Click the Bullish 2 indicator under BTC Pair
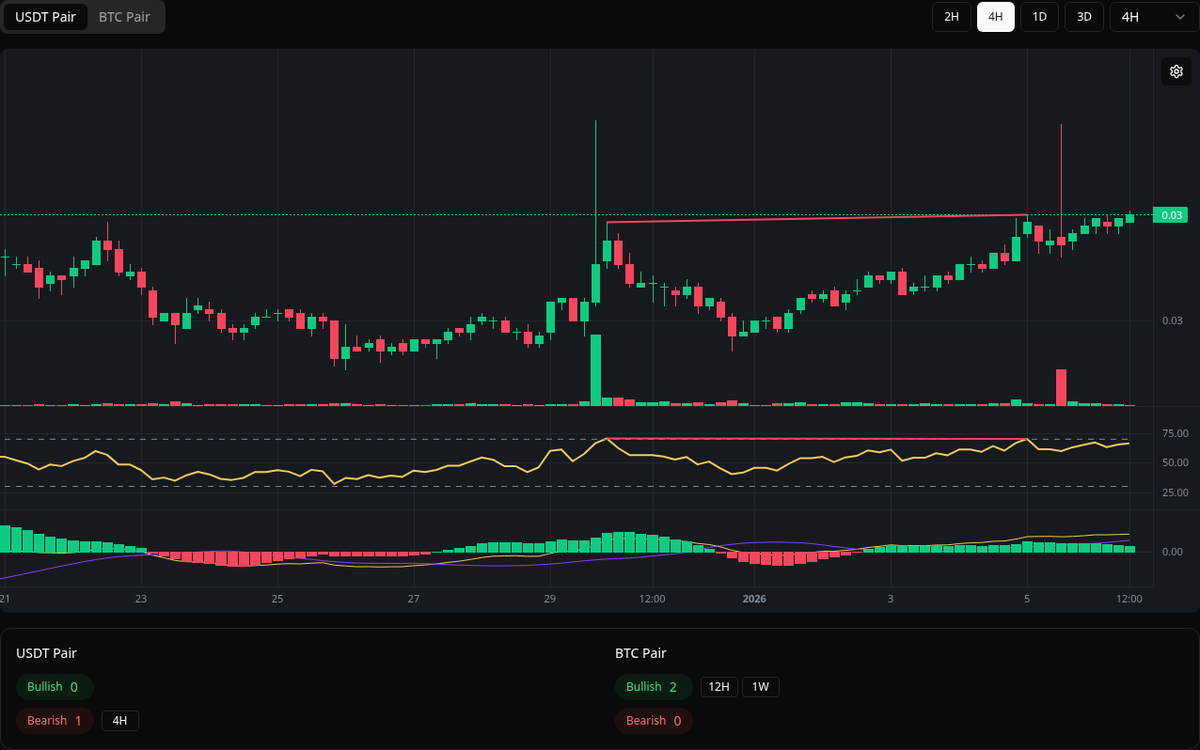 [x=653, y=687]
